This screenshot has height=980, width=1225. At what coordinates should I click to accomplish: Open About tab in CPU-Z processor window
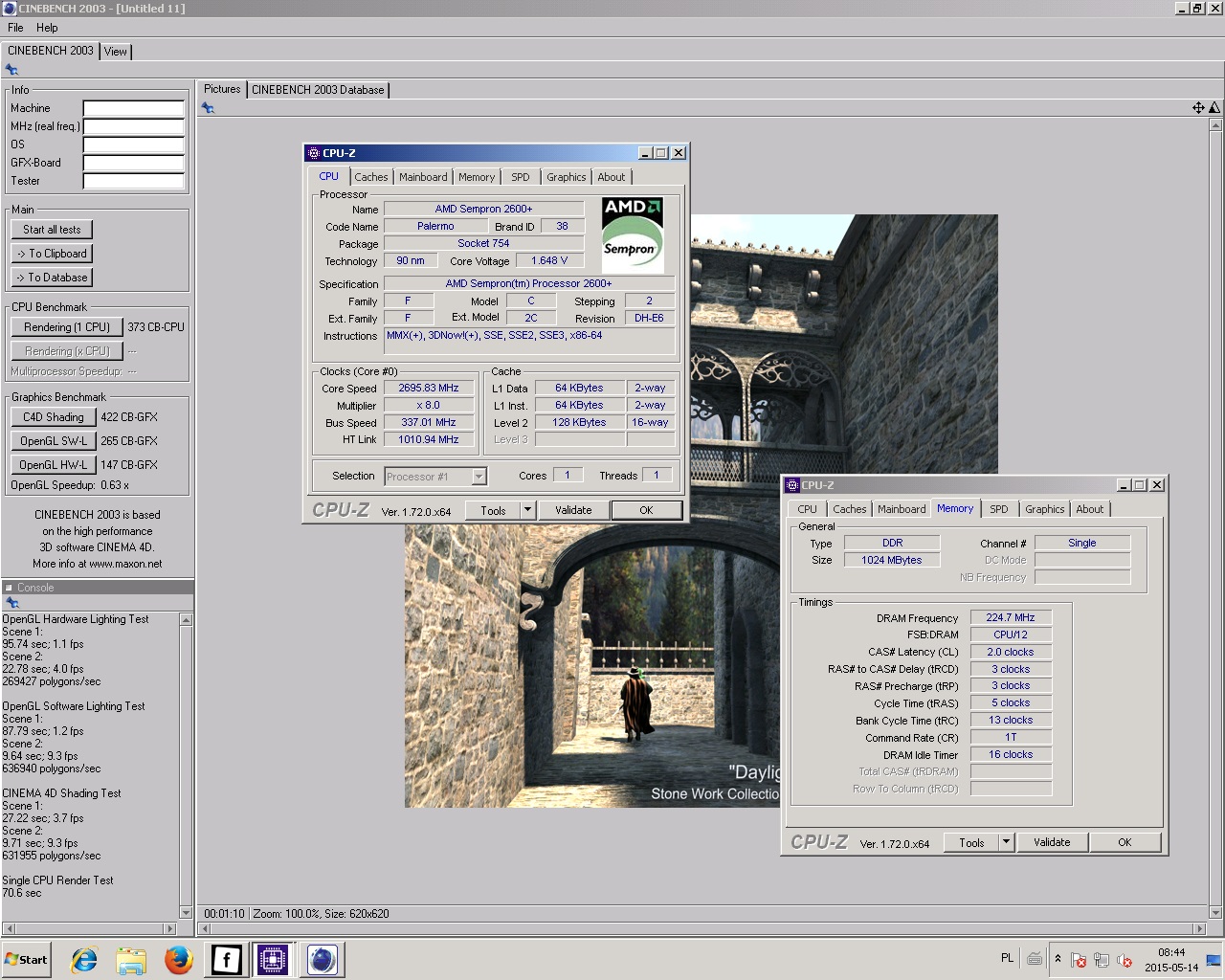(x=612, y=177)
